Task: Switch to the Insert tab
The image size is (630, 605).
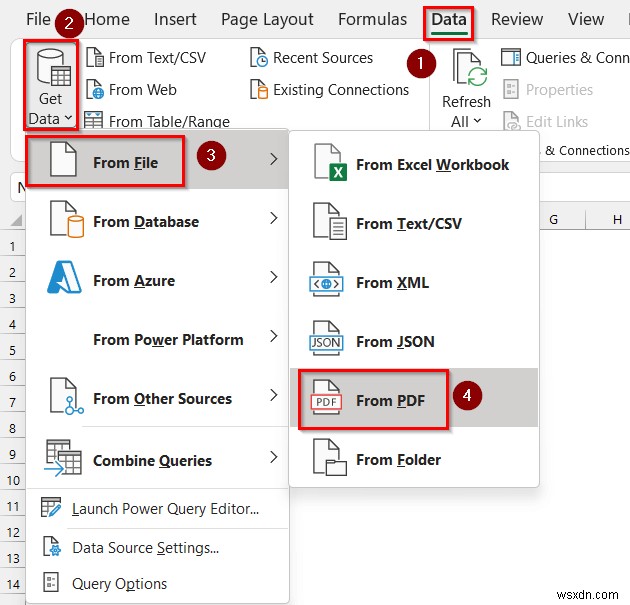Action: (x=175, y=19)
